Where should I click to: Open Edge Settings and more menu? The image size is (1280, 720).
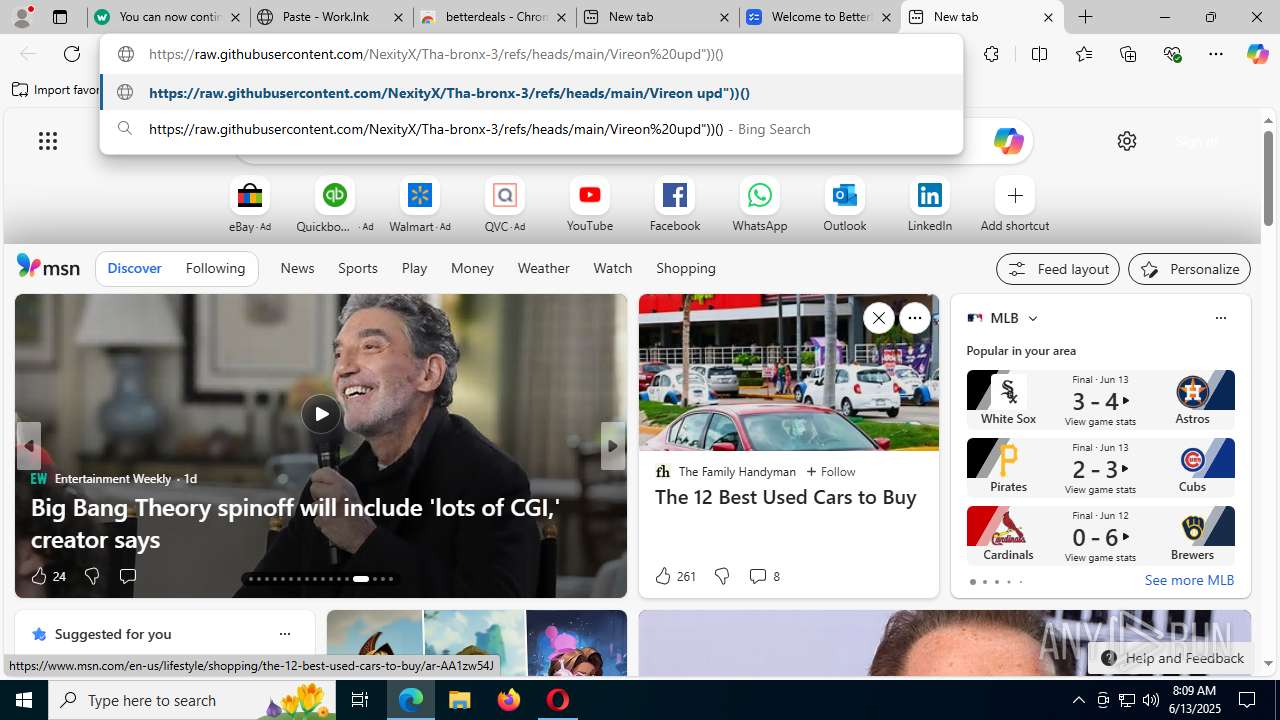(x=1216, y=54)
